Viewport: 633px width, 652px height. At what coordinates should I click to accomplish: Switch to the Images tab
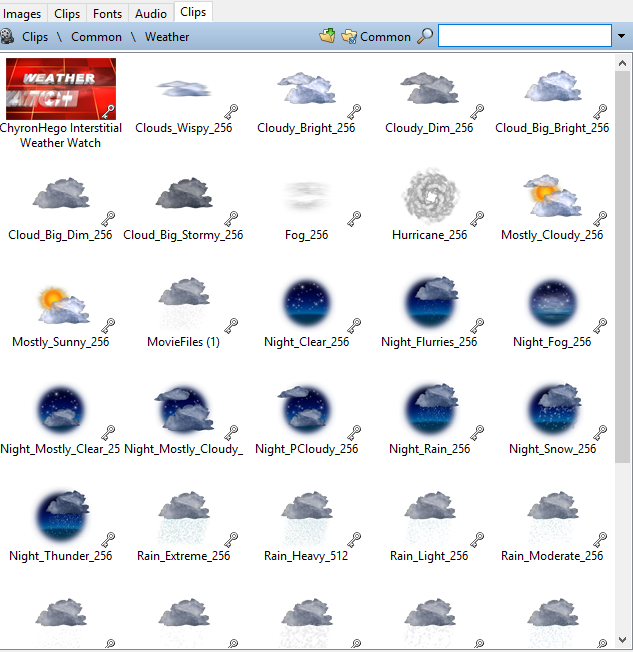(24, 13)
